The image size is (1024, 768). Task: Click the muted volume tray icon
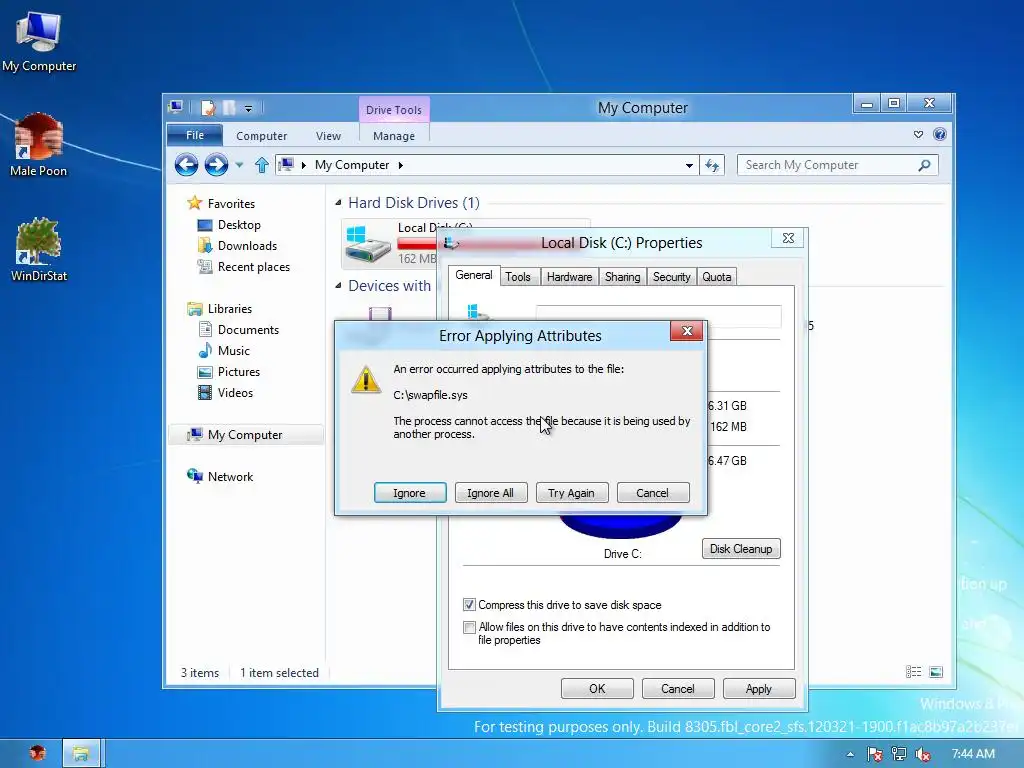pos(923,754)
